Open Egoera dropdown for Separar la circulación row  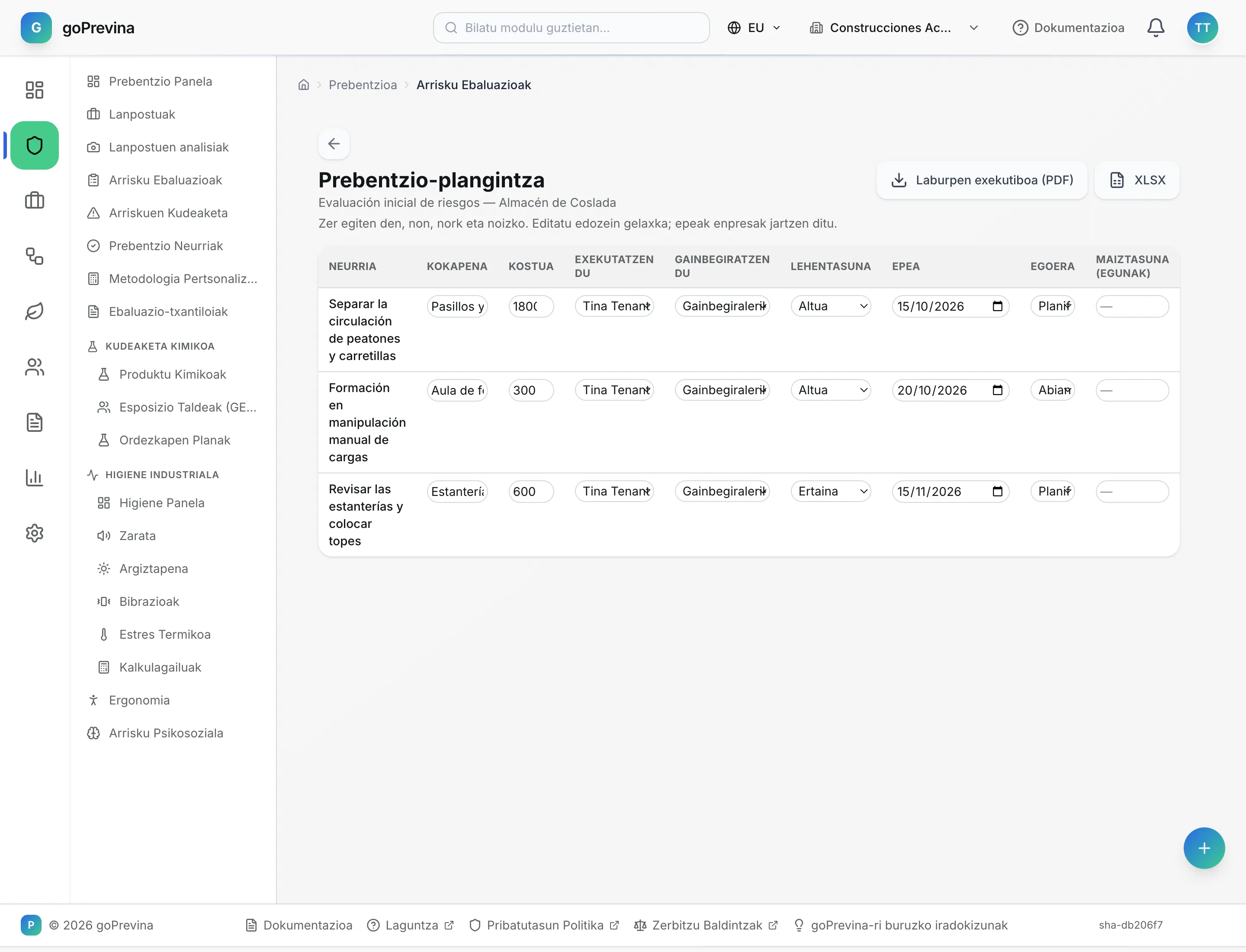[x=1052, y=306]
